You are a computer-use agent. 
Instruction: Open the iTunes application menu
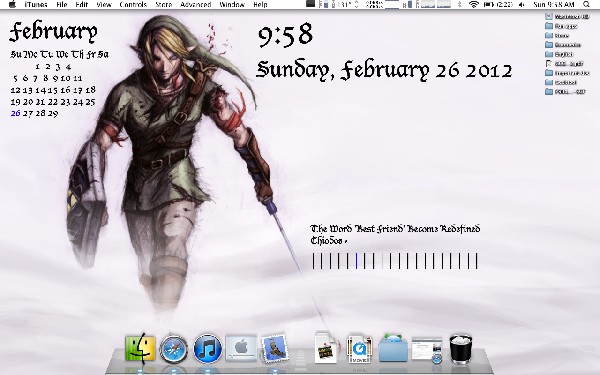36,5
